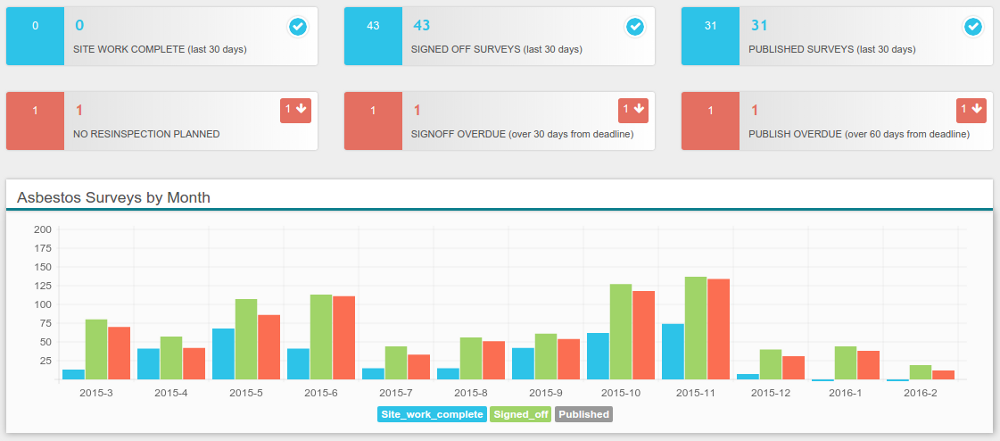
Task: Click checkmark icon on Signed Off Surveys card
Action: click(635, 27)
